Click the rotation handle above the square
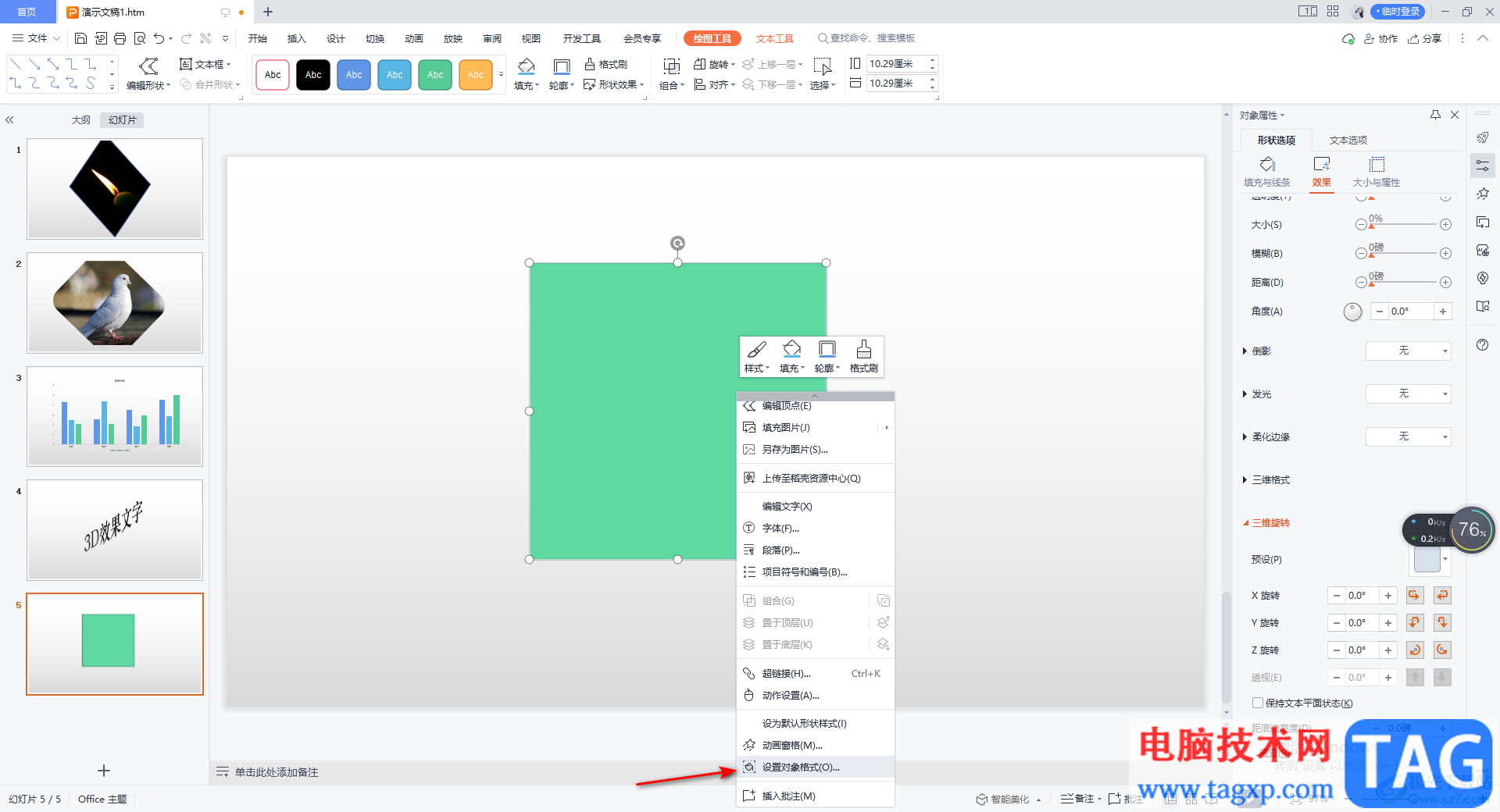The height and width of the screenshot is (812, 1500). [677, 243]
